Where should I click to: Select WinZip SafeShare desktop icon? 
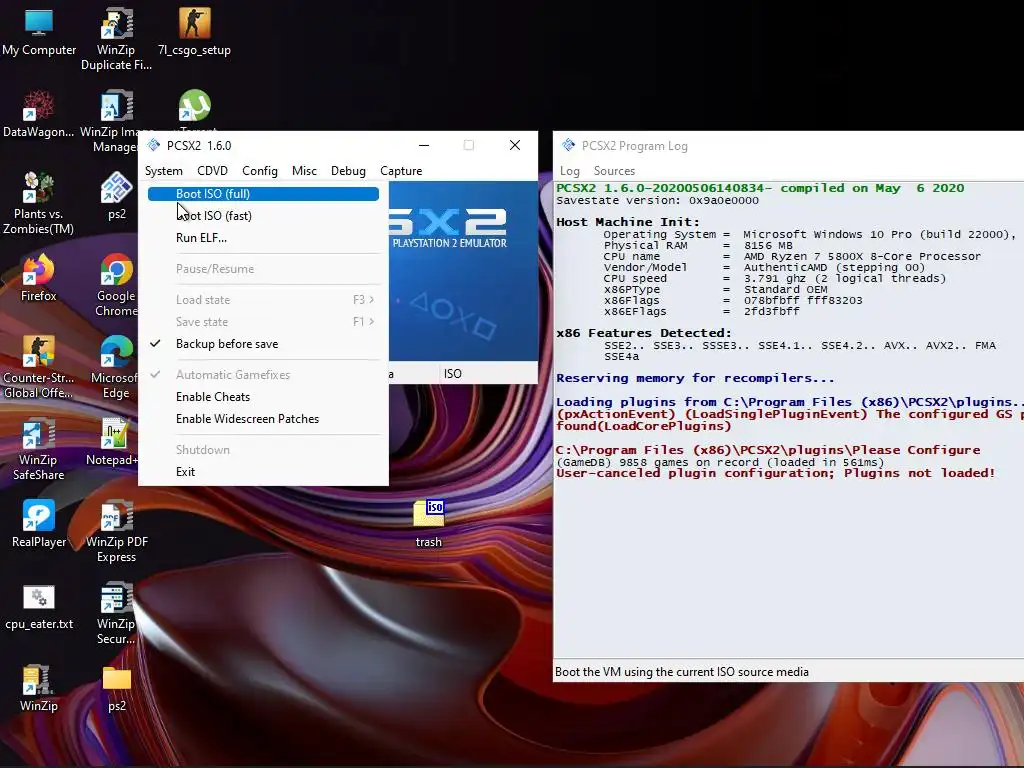38,449
